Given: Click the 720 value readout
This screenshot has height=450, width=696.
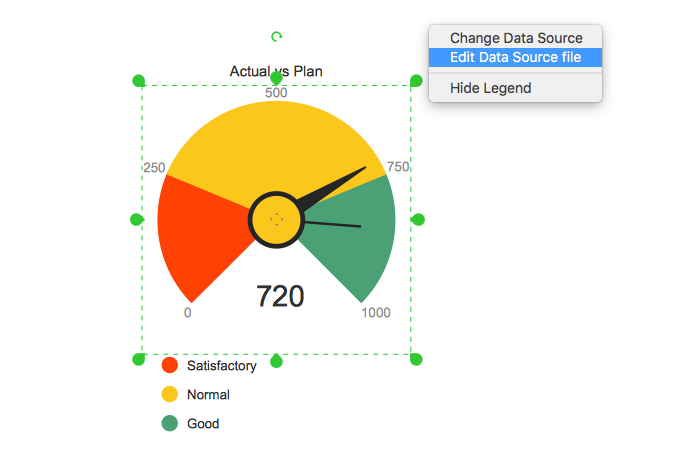Looking at the screenshot, I should tap(280, 296).
